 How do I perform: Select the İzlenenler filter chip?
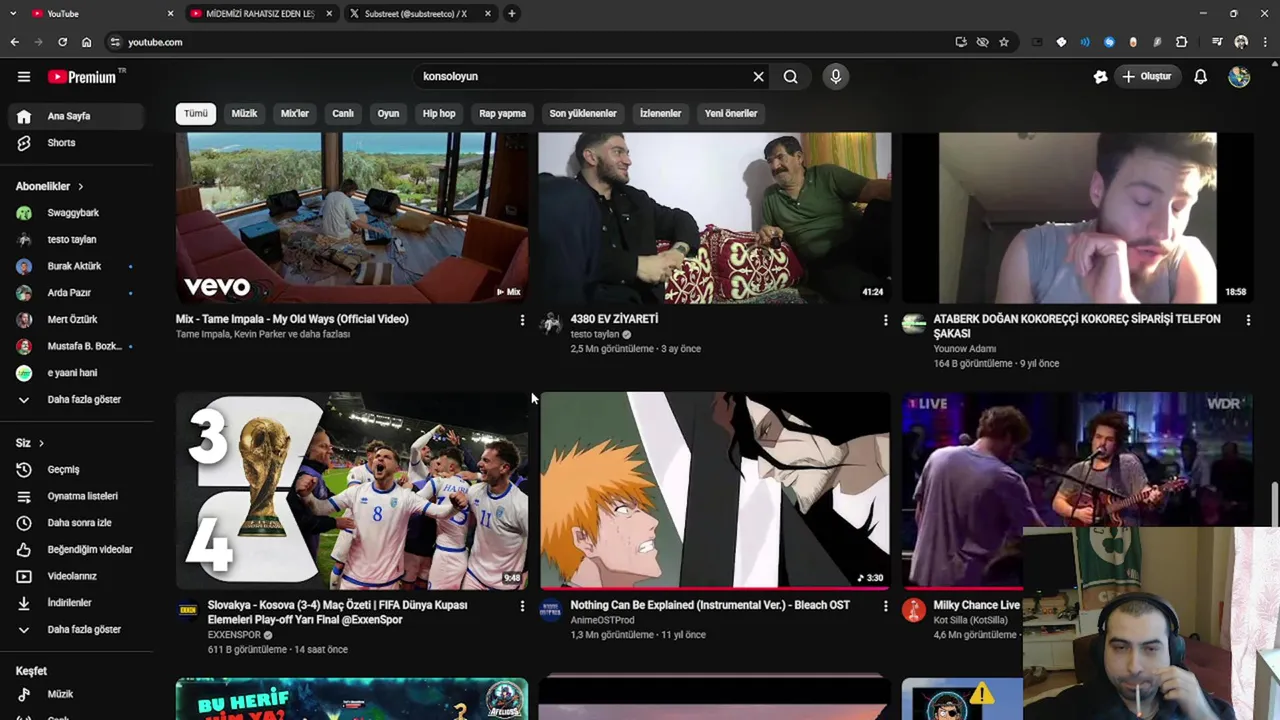coord(660,113)
